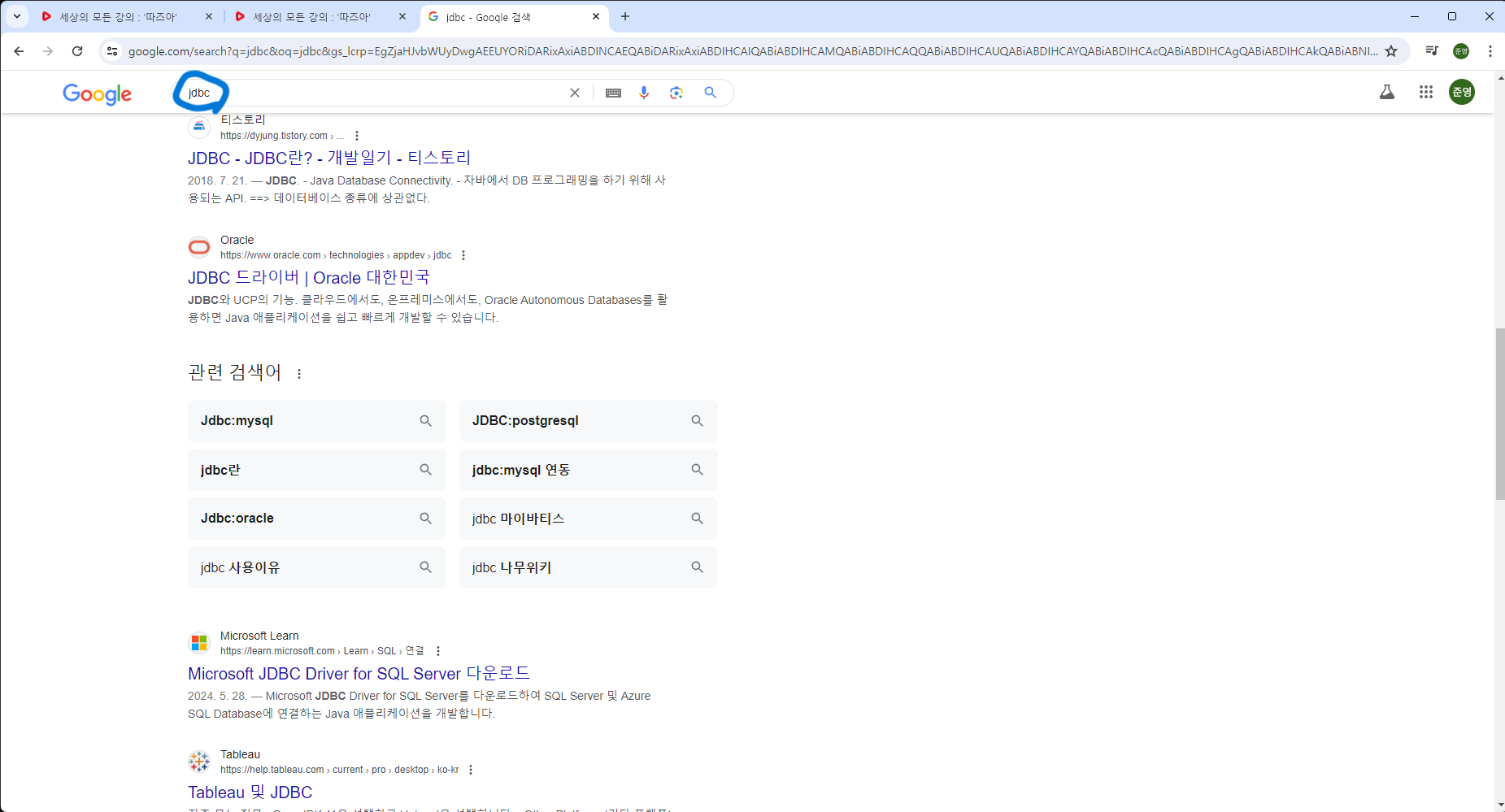Open Google Lens image search

pyautogui.click(x=676, y=93)
